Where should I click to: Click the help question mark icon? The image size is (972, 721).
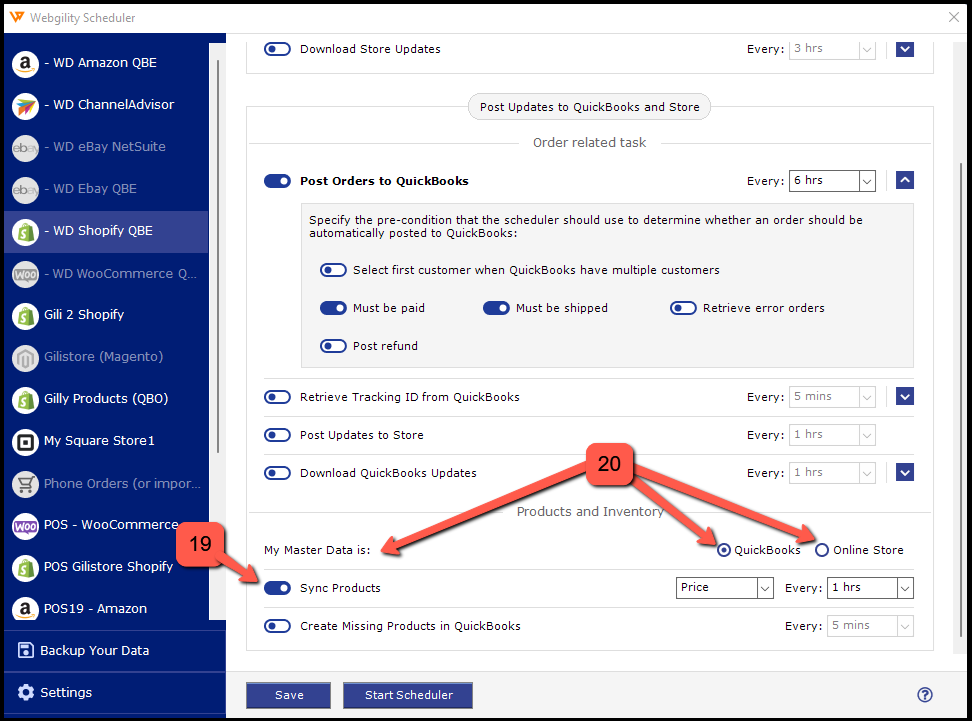tap(925, 695)
